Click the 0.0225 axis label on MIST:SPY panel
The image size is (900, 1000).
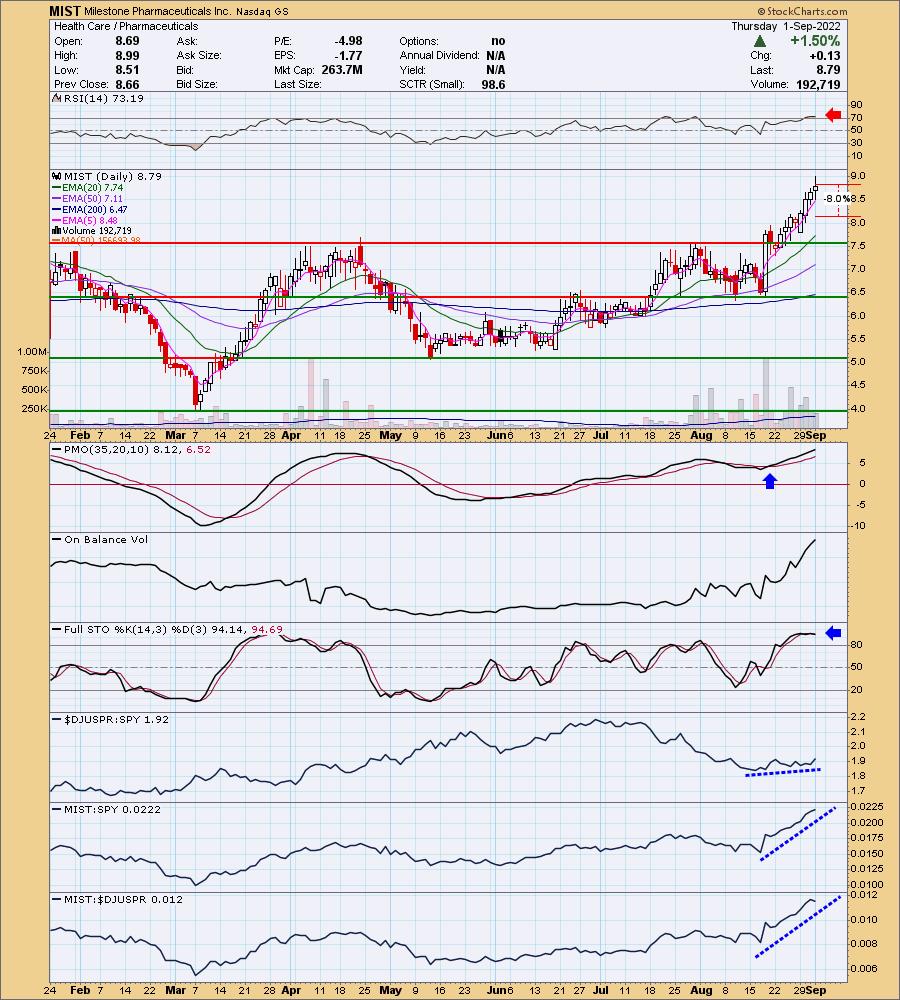pos(867,807)
